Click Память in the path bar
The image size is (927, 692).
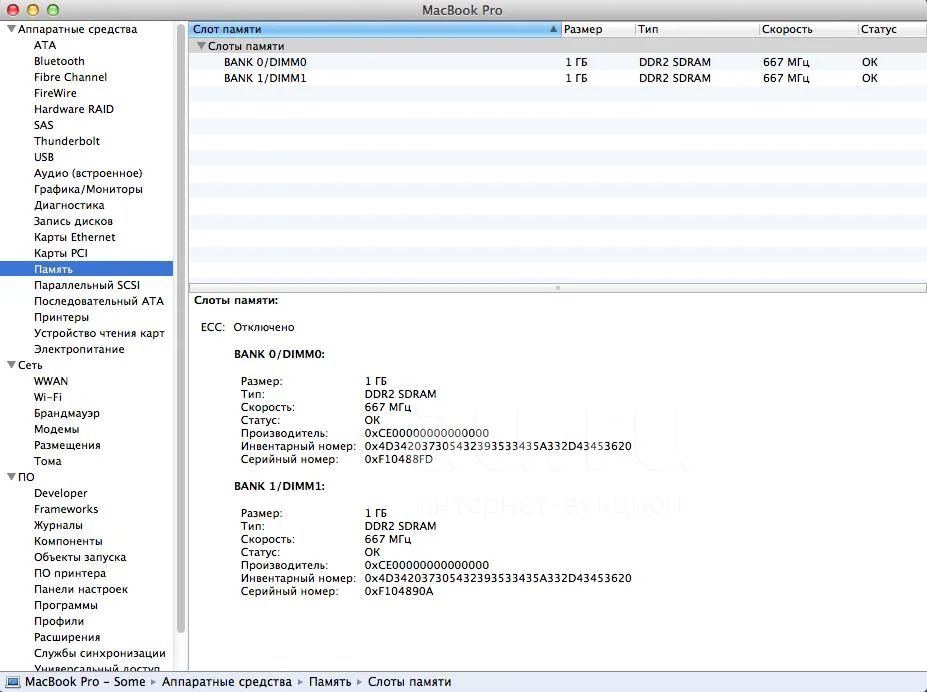[330, 682]
